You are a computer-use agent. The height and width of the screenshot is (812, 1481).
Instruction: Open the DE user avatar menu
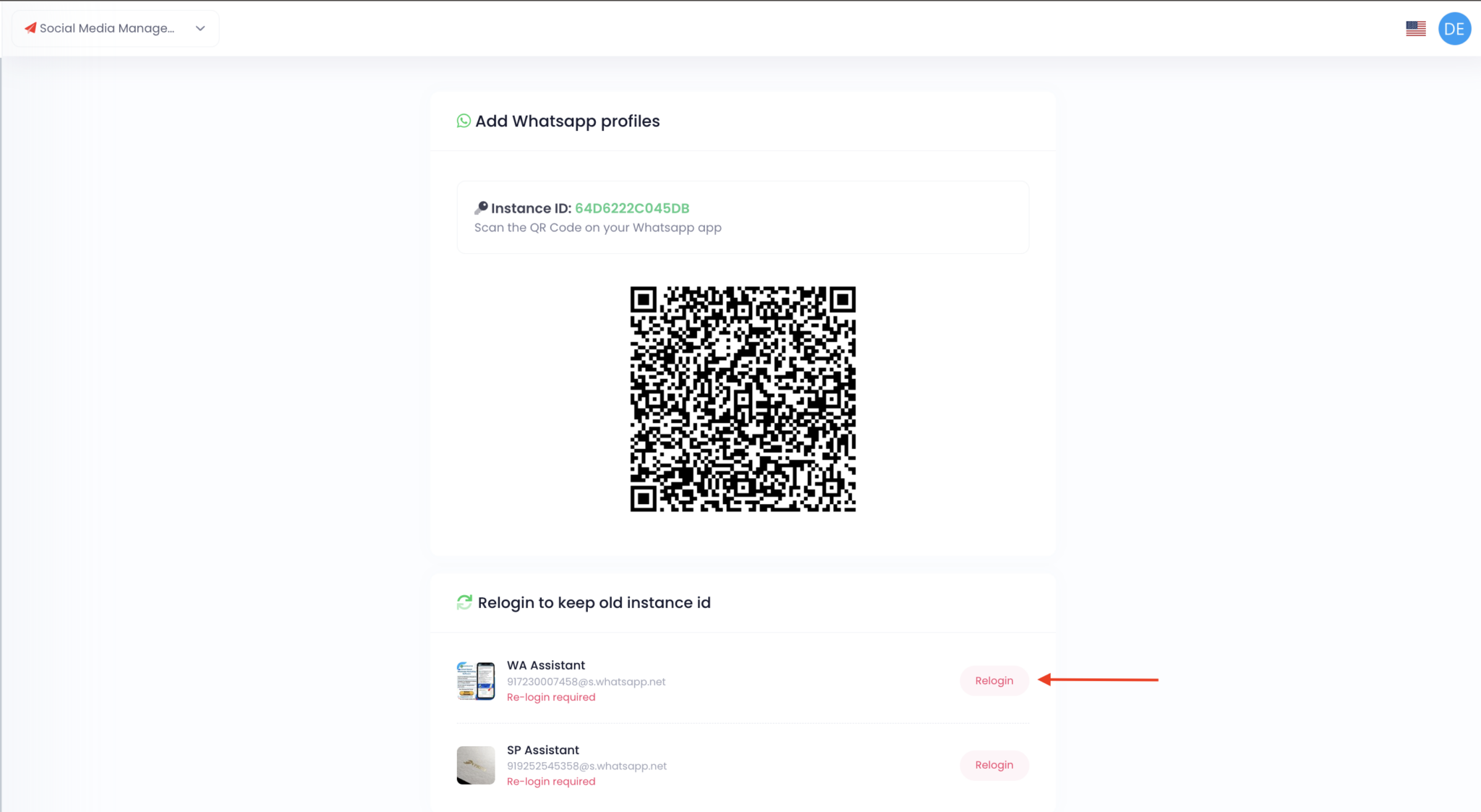coord(1454,29)
